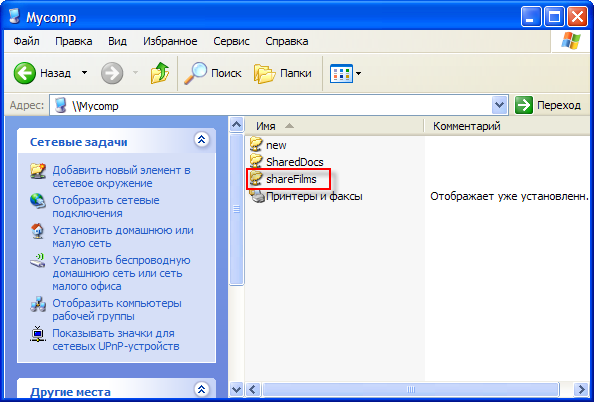
Task: Click Отобразить компьютеры рабочей группы link
Action: (x=117, y=310)
